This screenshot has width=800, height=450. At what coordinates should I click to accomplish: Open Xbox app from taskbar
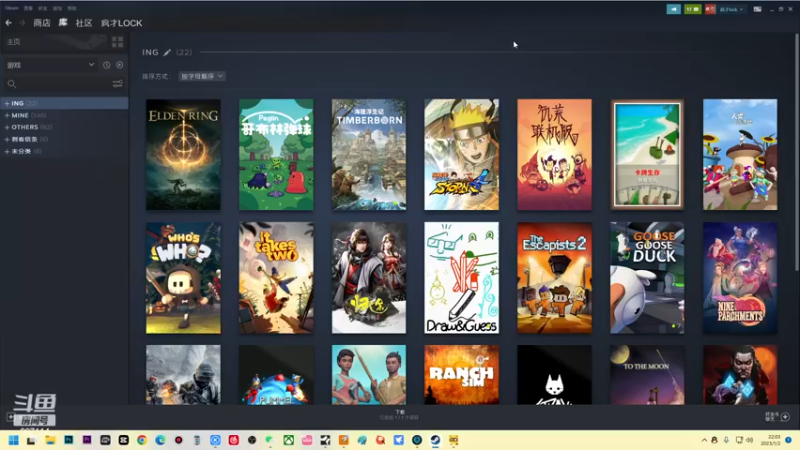coord(289,440)
